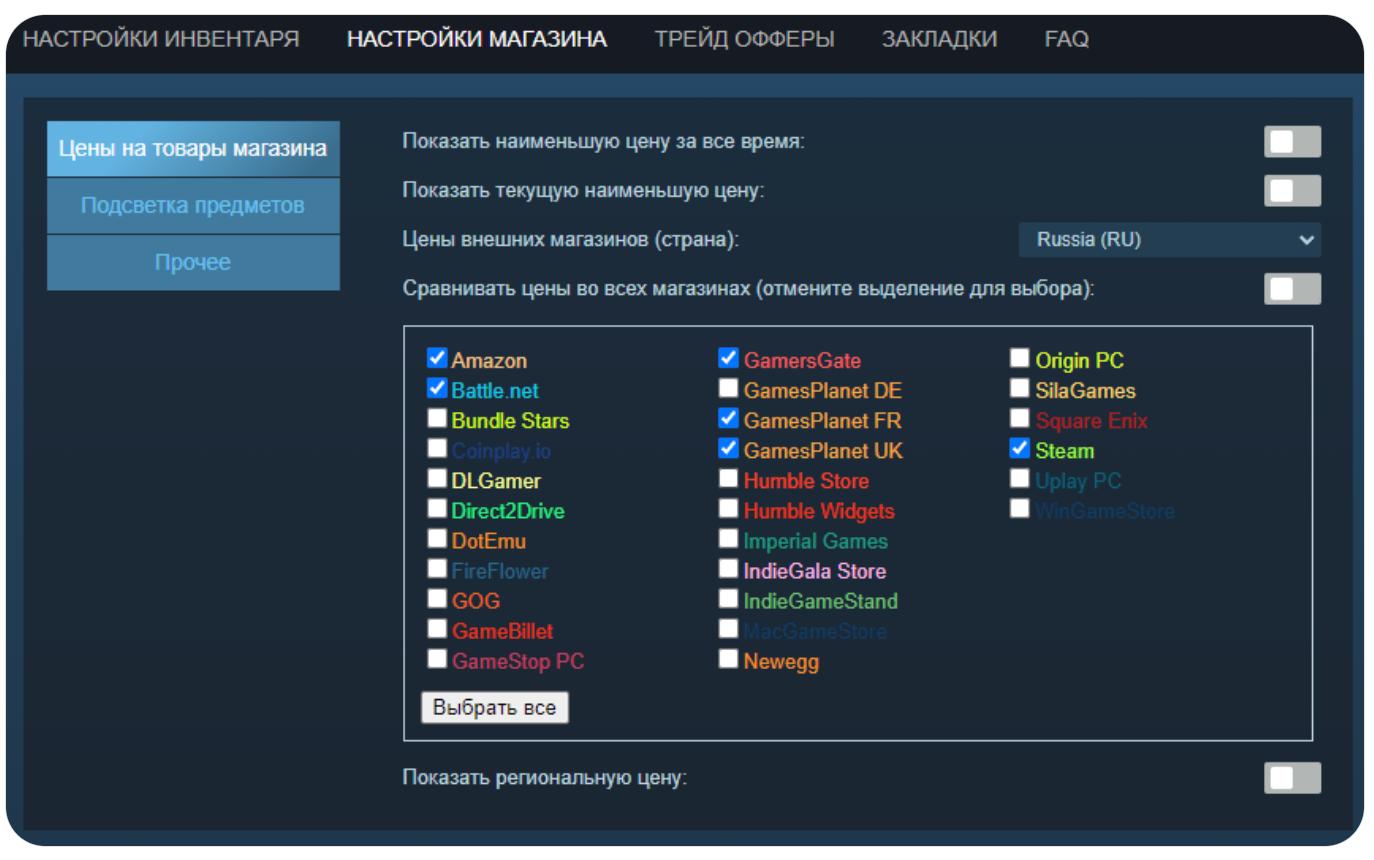This screenshot has height=860, width=1374.
Task: Click the Выбрать все button
Action: coord(495,708)
